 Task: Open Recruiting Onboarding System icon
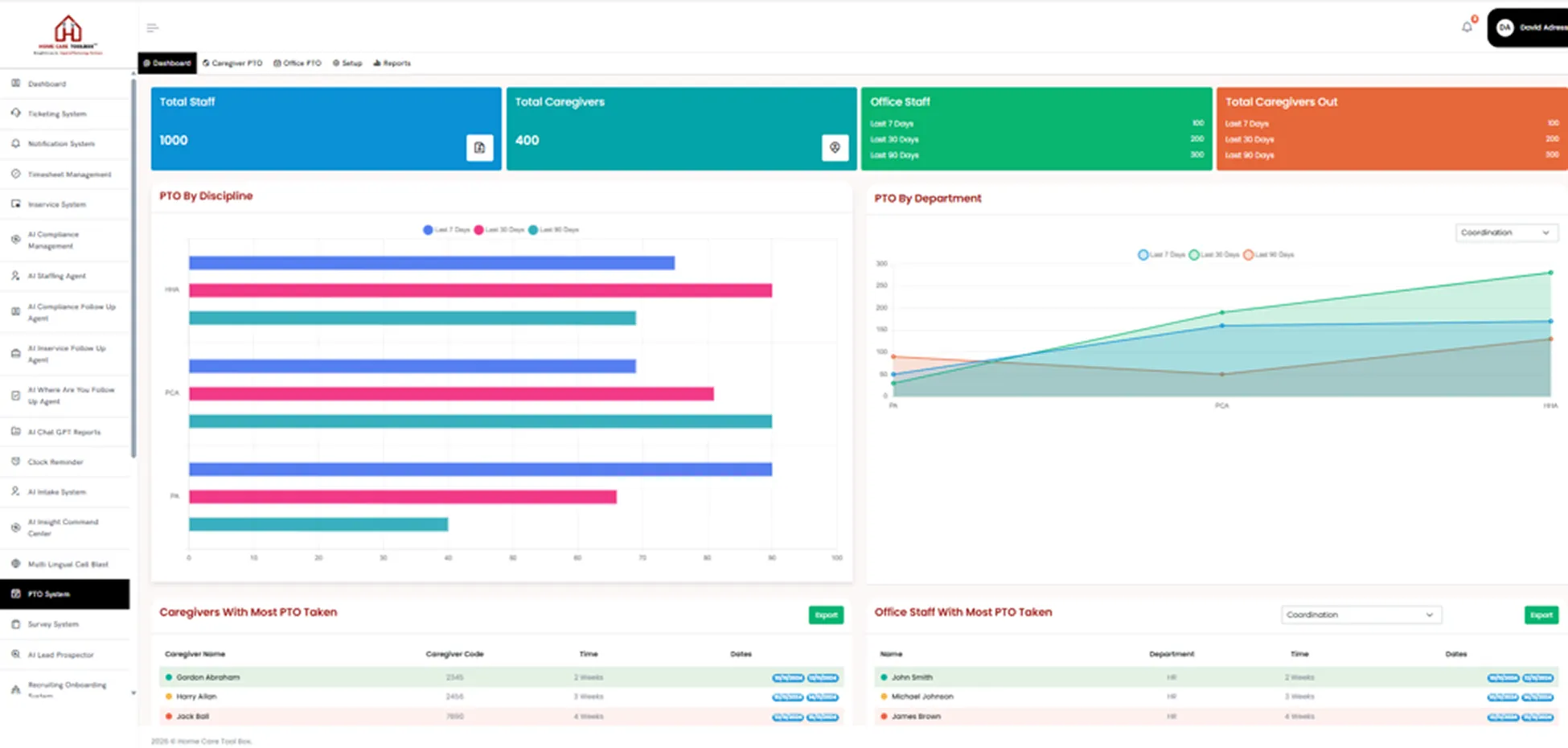pyautogui.click(x=15, y=689)
